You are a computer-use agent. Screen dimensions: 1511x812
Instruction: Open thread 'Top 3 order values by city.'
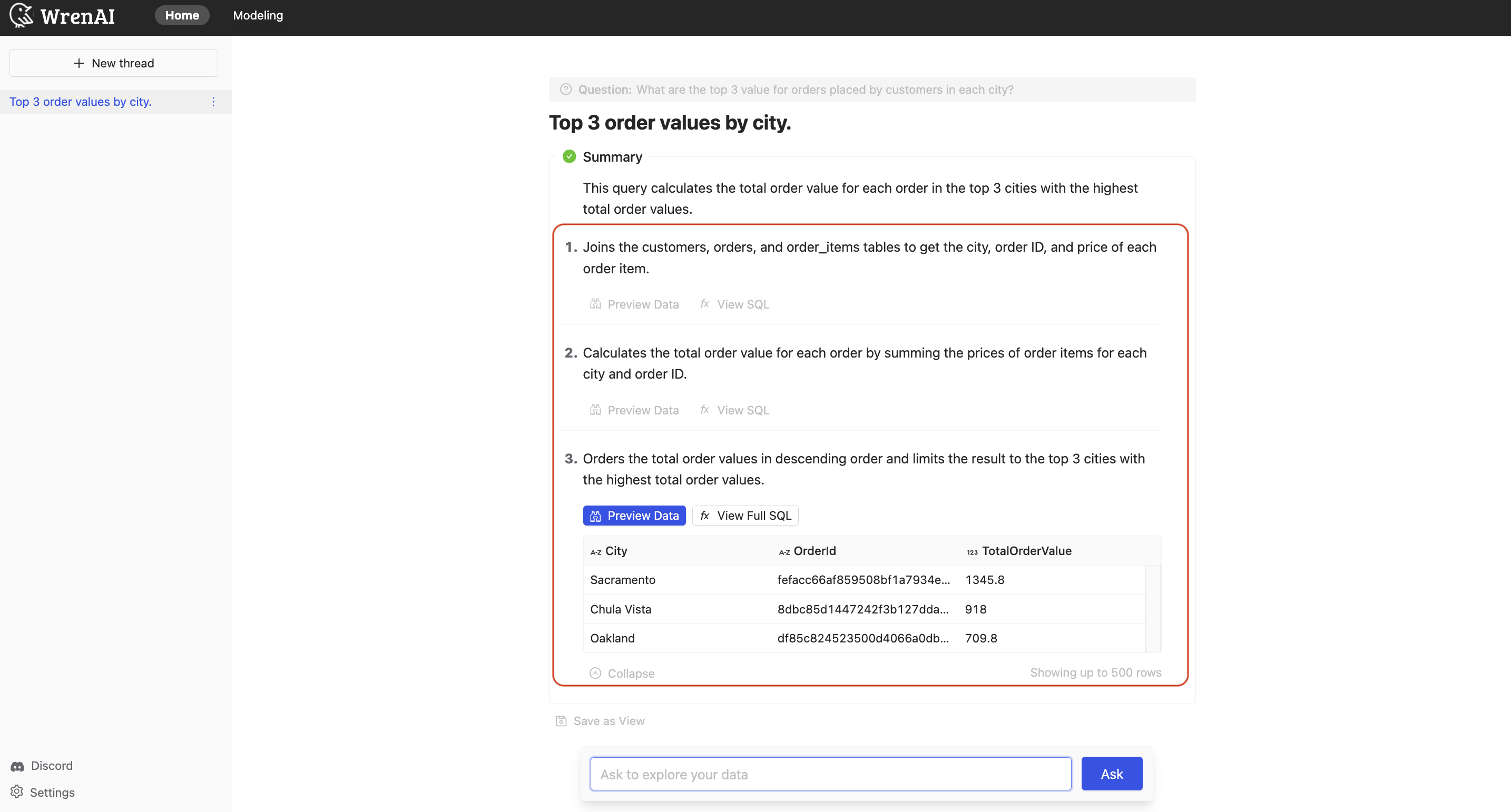tap(81, 102)
